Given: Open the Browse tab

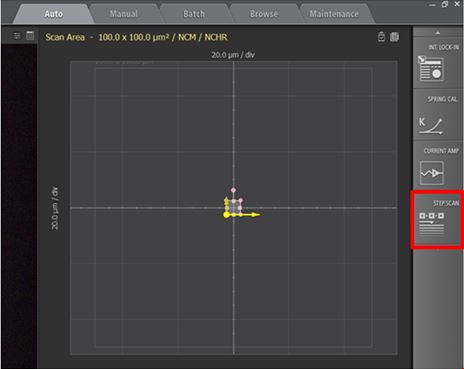Looking at the screenshot, I should coord(264,14).
